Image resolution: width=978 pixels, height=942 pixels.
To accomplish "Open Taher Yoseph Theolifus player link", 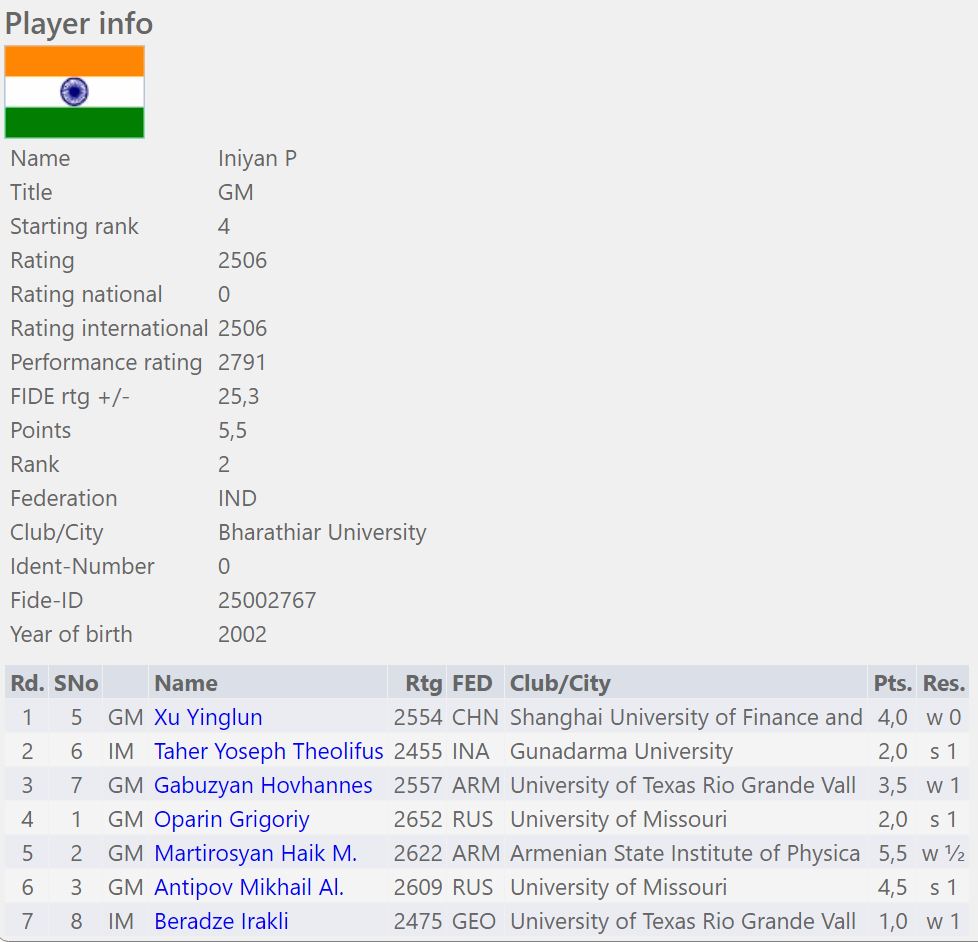I will pos(268,751).
